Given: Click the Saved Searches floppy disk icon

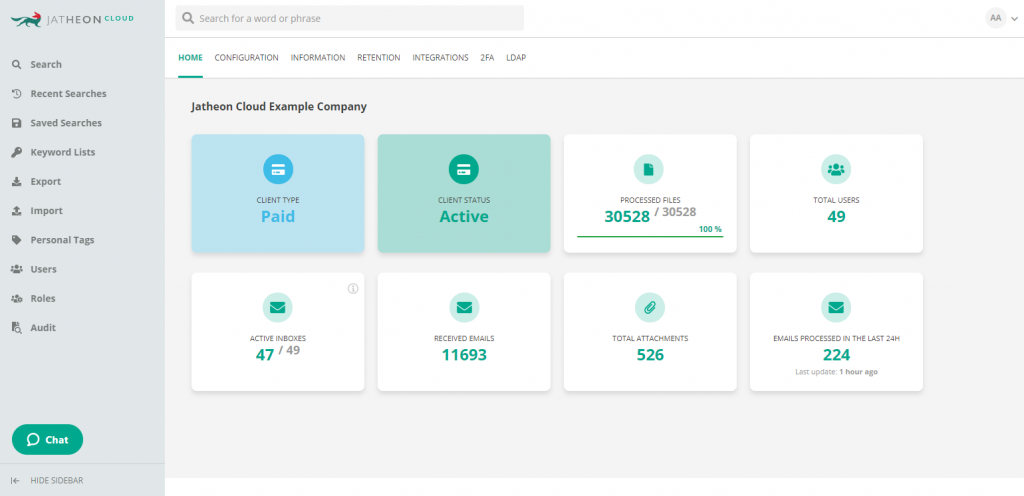Looking at the screenshot, I should [17, 123].
